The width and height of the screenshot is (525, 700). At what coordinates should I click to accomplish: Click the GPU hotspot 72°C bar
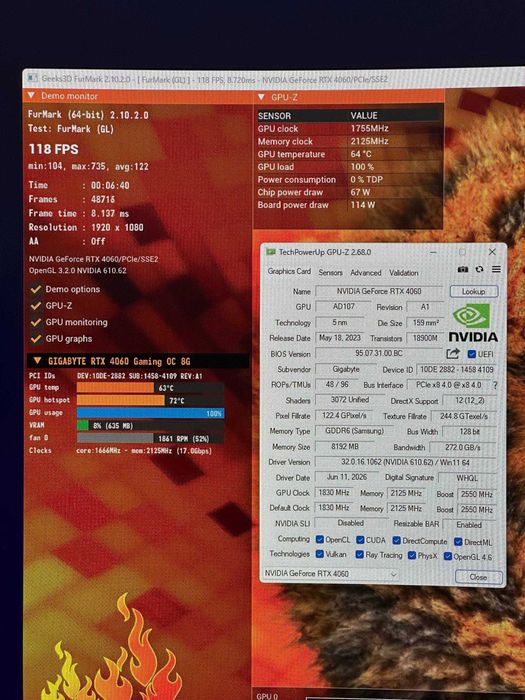[150, 400]
